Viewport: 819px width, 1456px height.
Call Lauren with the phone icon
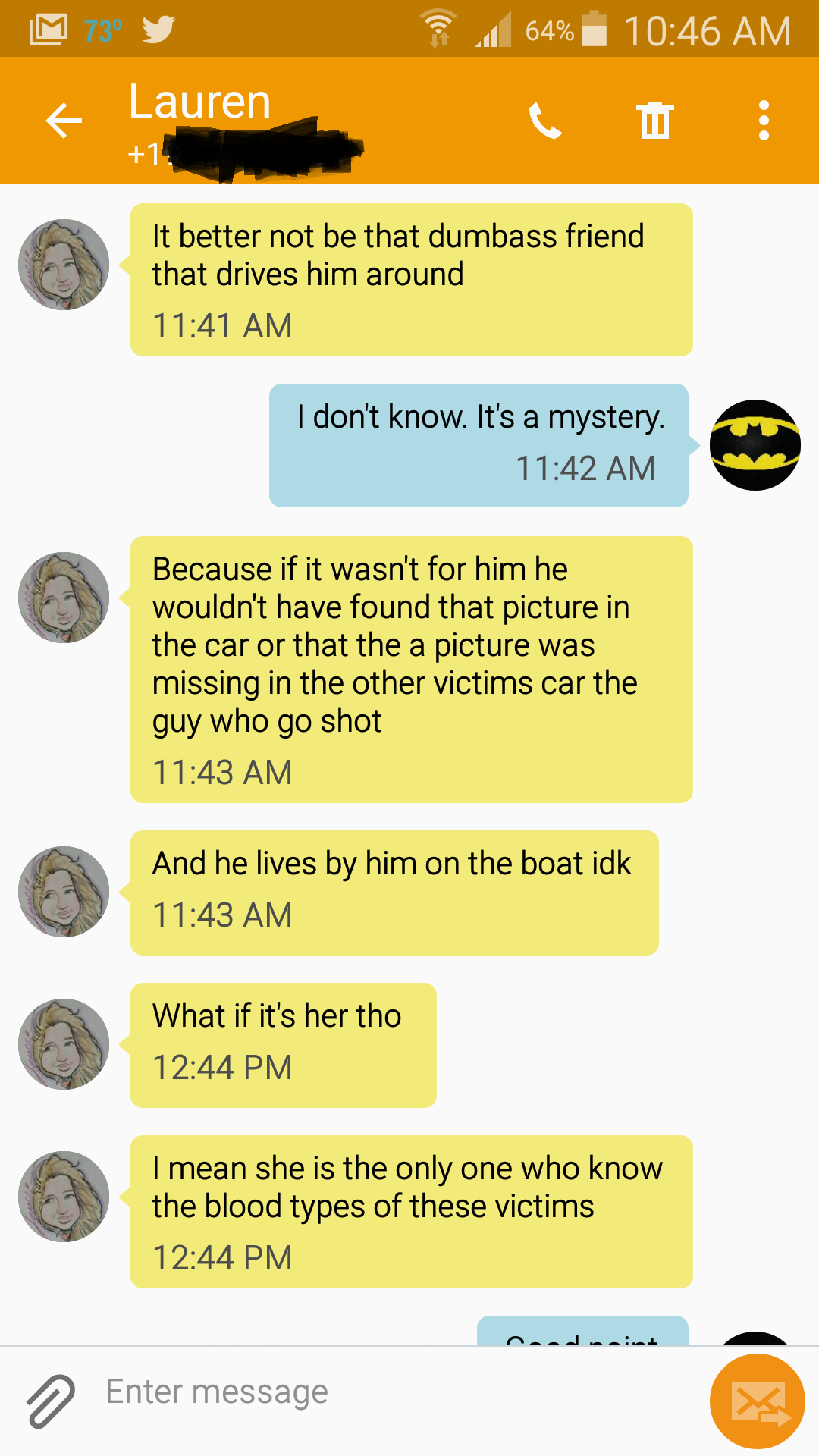point(544,121)
